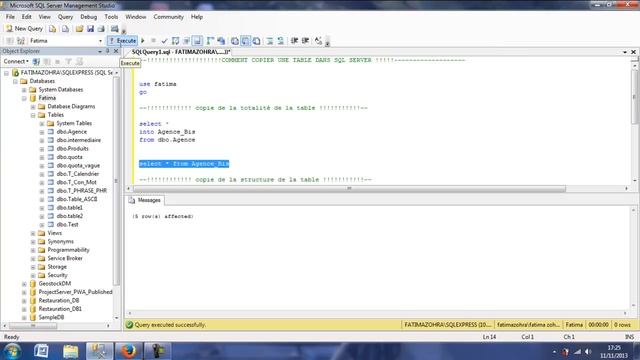The image size is (640, 360).
Task: Click the editor horizontal scrollbar
Action: (x=349, y=189)
